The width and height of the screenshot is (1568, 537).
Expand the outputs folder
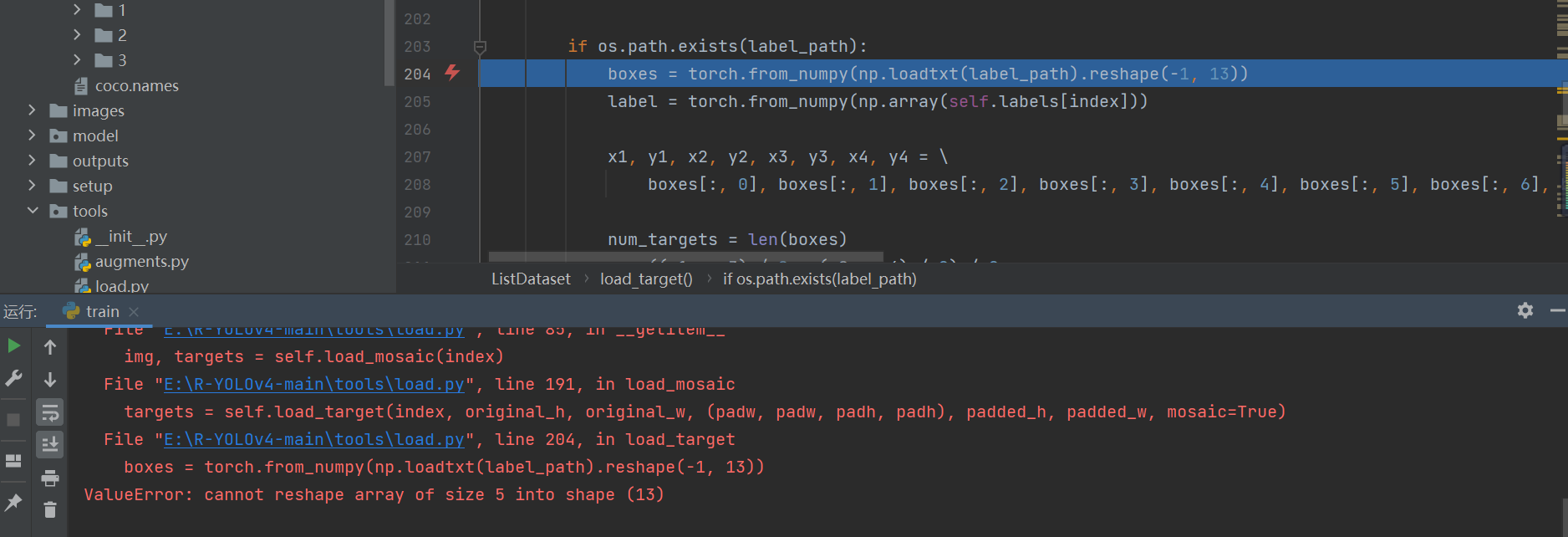[x=32, y=161]
